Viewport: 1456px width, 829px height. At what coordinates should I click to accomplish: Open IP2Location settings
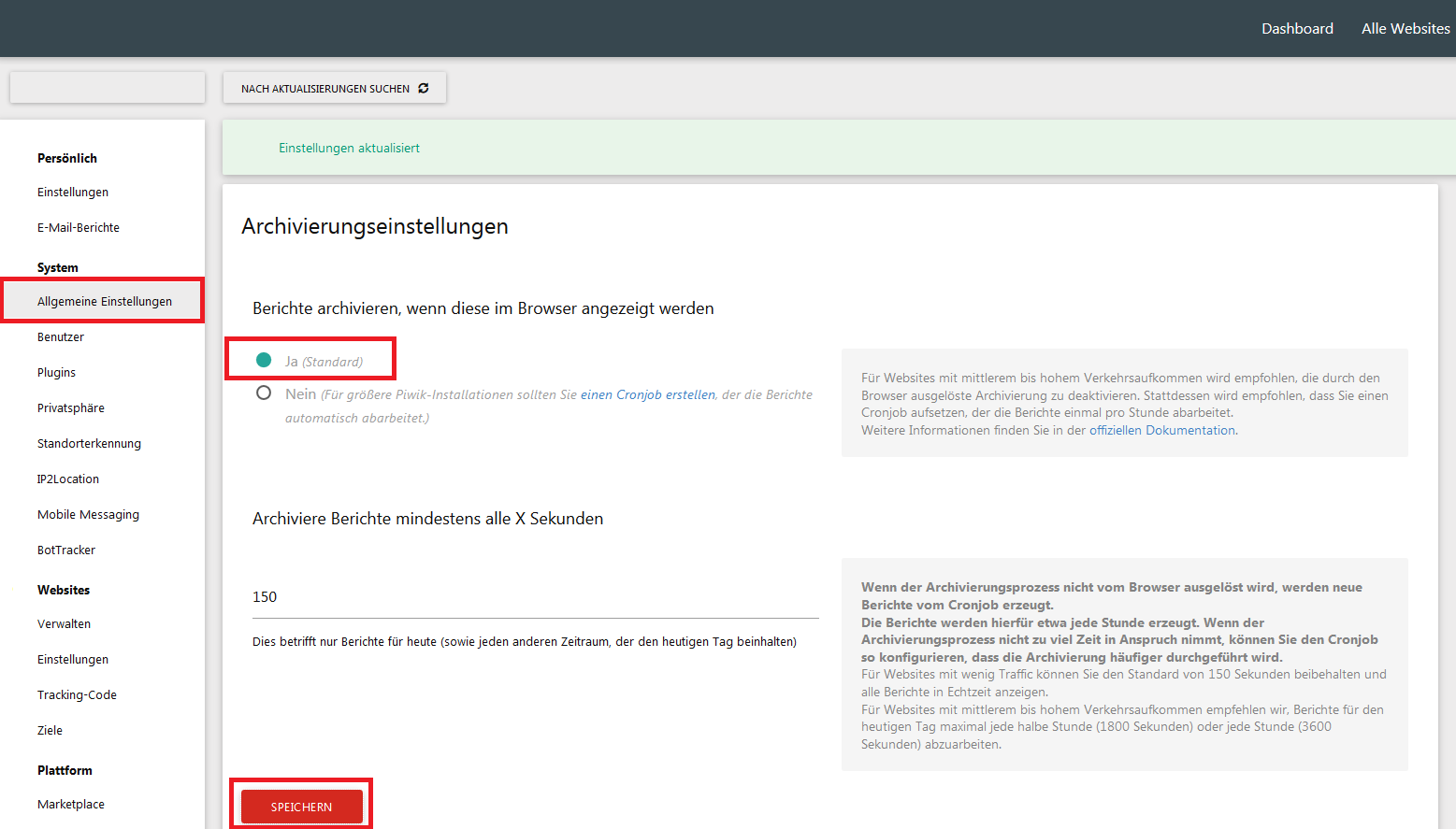point(68,479)
